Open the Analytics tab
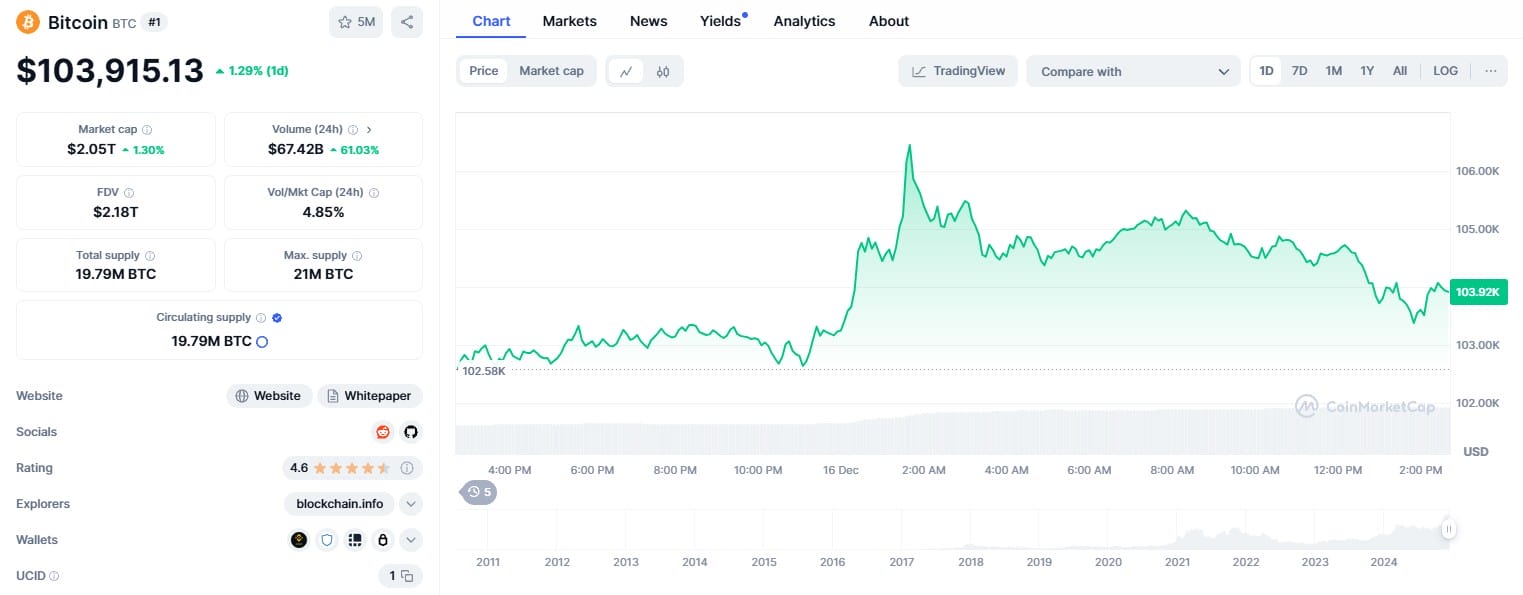Screen dimensions: 1523x595 click(804, 21)
